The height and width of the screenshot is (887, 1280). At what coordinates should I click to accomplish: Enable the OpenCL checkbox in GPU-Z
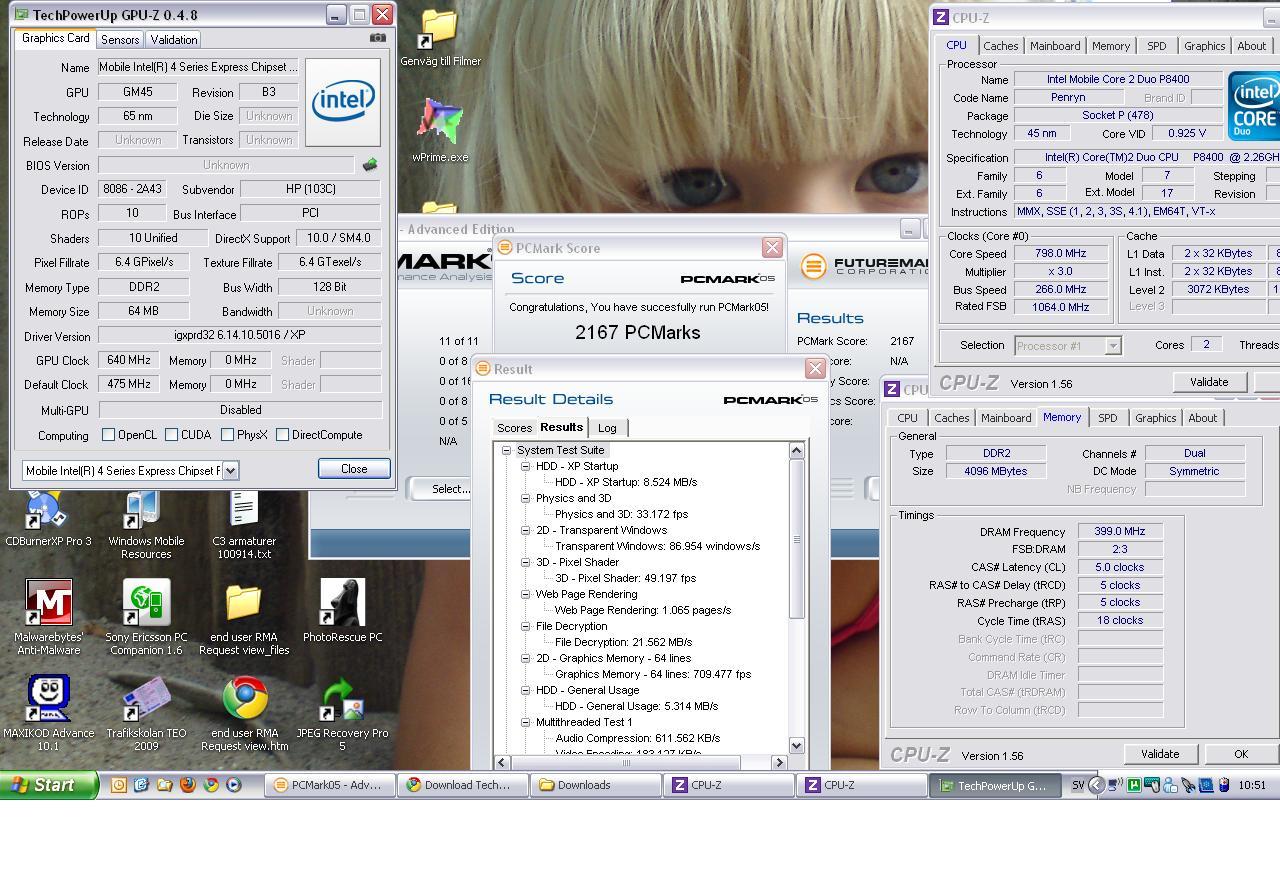point(108,435)
